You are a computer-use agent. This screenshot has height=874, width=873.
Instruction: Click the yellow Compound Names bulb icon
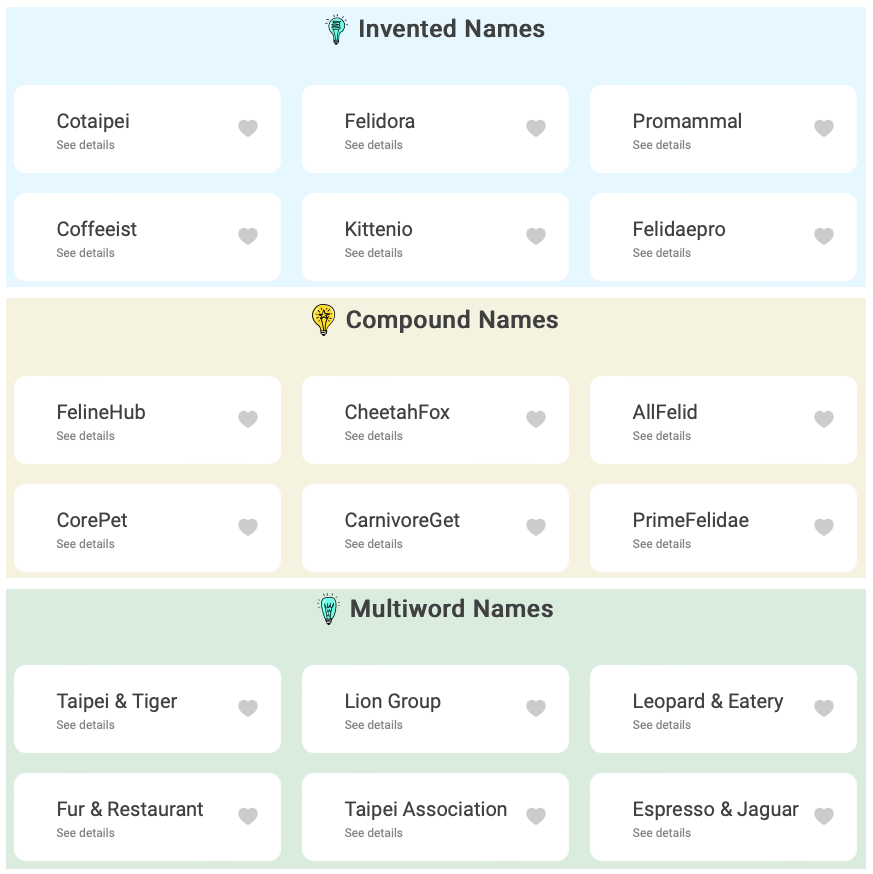coord(324,320)
